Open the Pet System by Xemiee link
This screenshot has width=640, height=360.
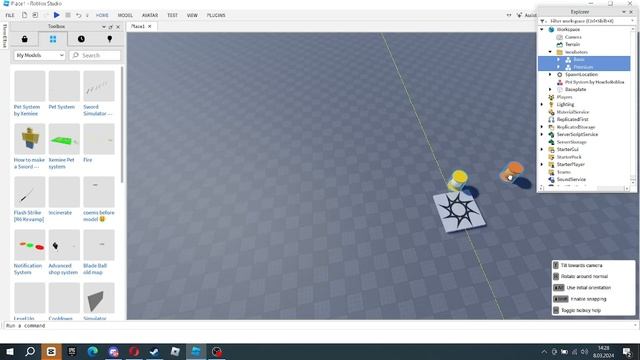click(27, 110)
